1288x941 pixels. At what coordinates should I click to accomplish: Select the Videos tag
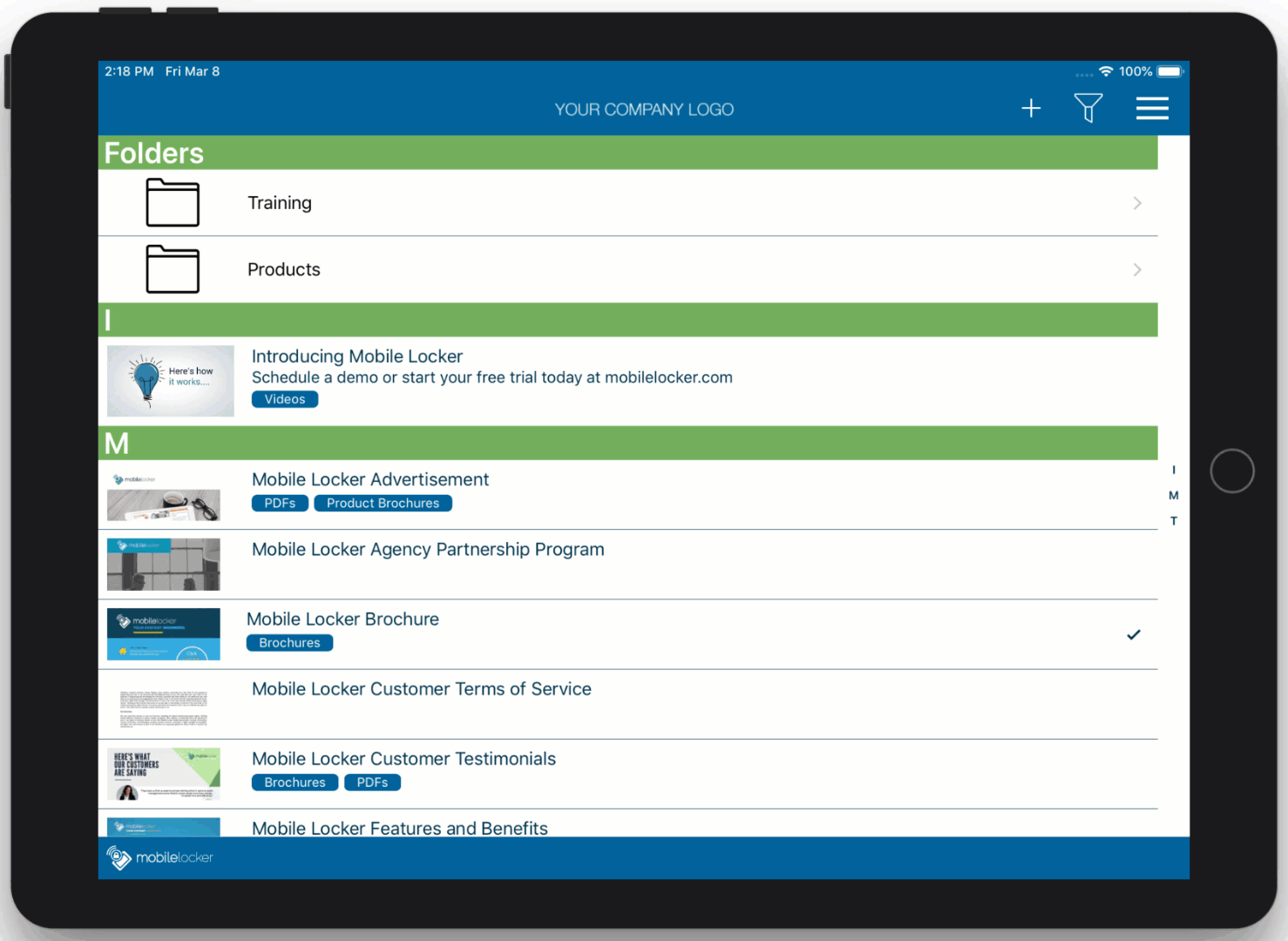click(285, 399)
